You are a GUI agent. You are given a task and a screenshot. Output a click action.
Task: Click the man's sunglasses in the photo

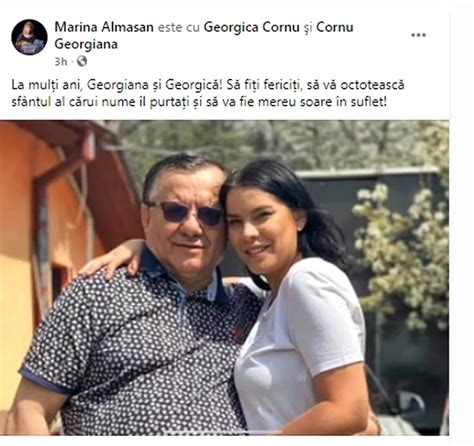point(186,212)
